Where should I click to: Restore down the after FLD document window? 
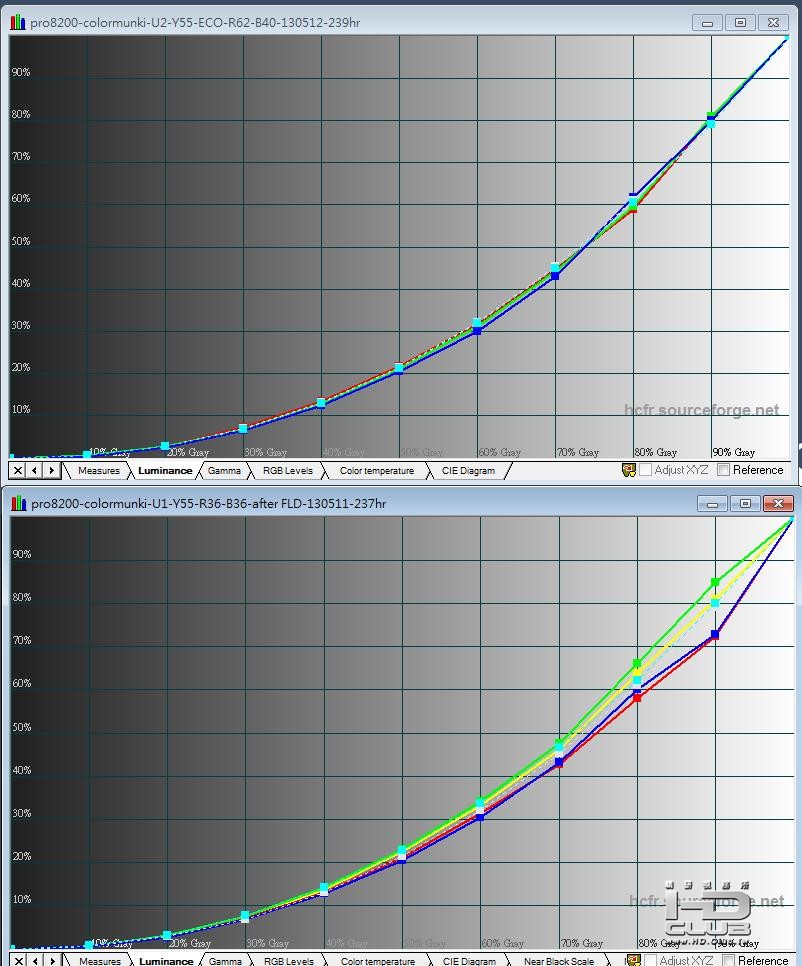(745, 504)
